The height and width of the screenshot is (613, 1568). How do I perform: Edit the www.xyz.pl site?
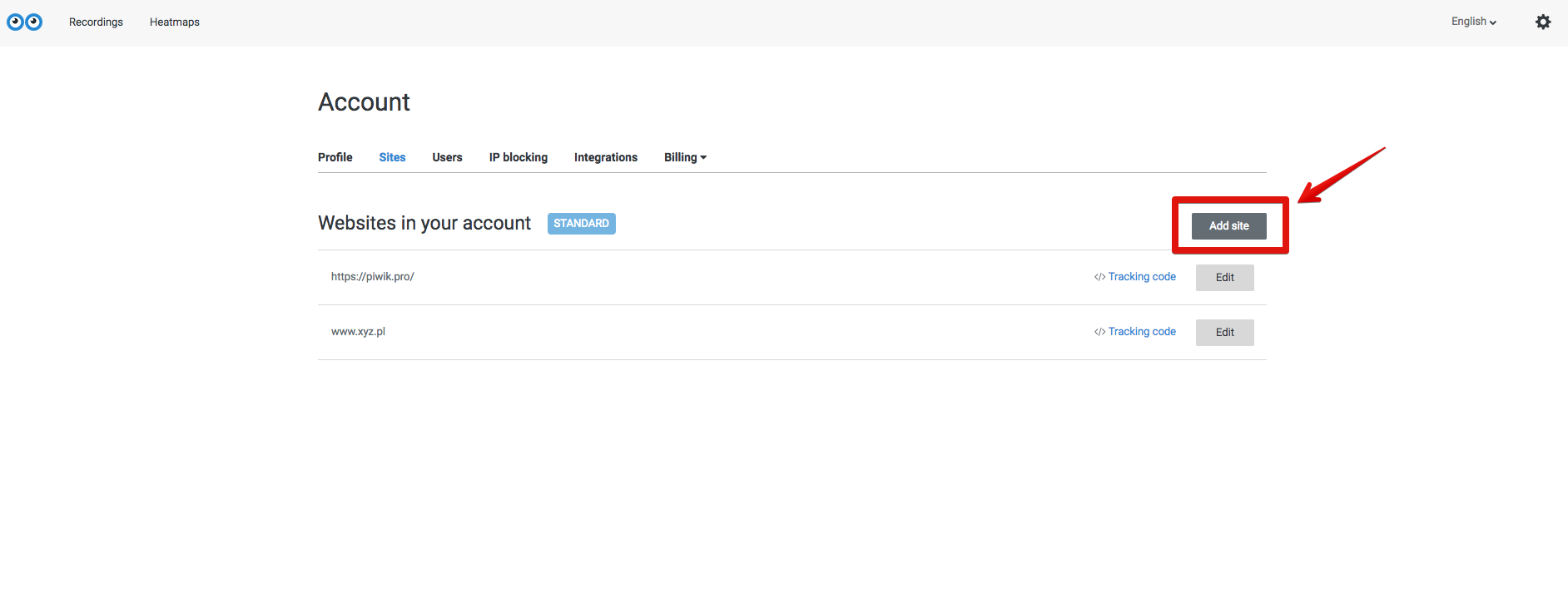coord(1225,333)
